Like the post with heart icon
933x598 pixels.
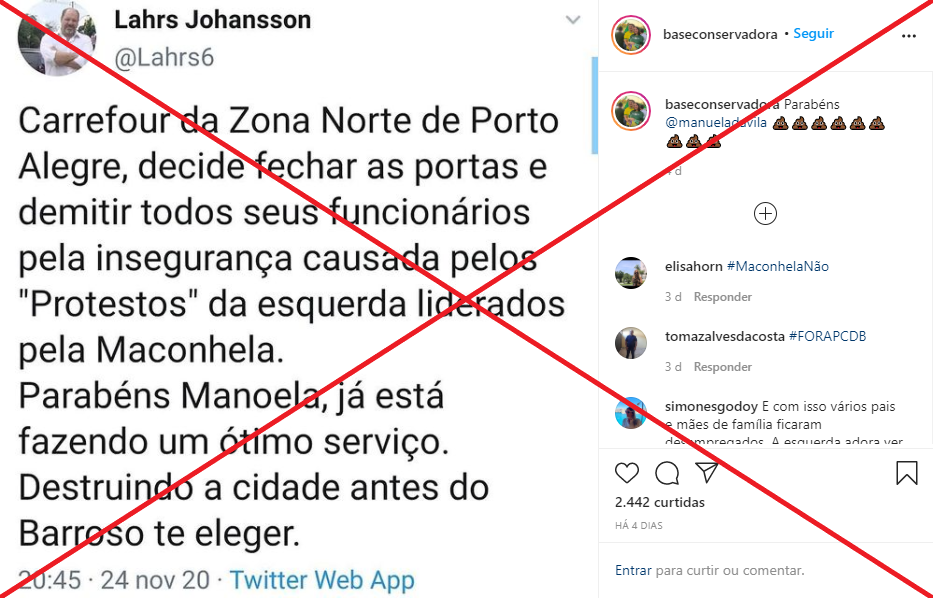[x=627, y=473]
